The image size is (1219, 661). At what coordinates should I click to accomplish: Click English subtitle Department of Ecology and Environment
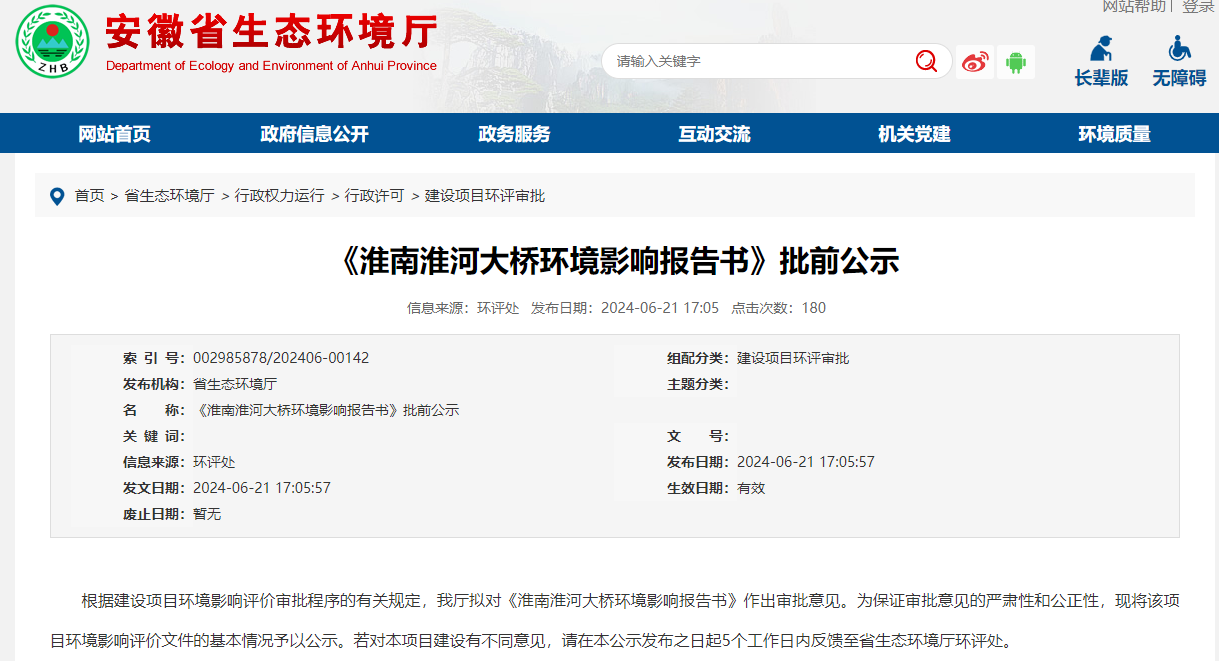click(271, 66)
